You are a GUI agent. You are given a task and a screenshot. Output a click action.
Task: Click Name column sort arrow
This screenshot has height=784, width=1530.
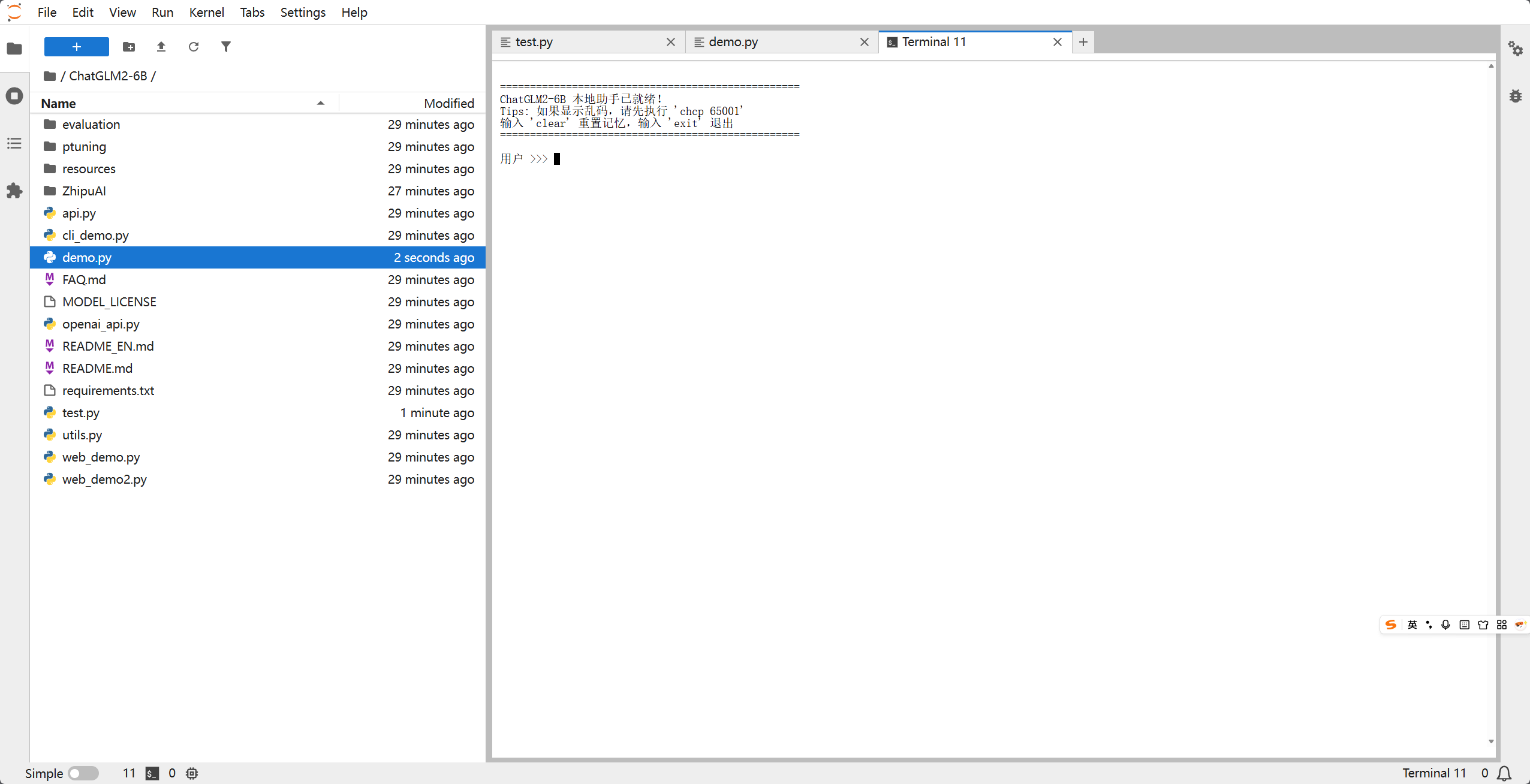tap(321, 103)
